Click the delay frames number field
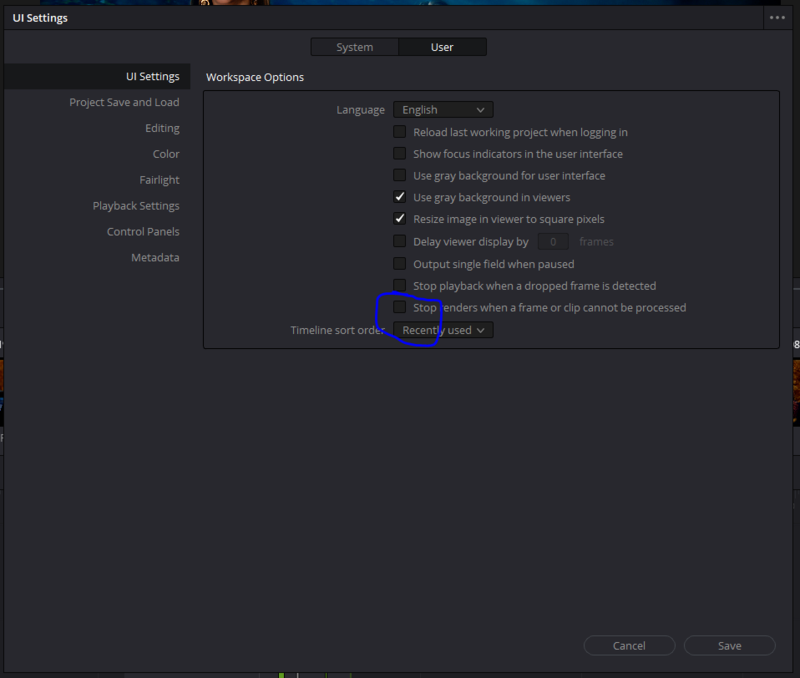The image size is (800, 678). [553, 242]
